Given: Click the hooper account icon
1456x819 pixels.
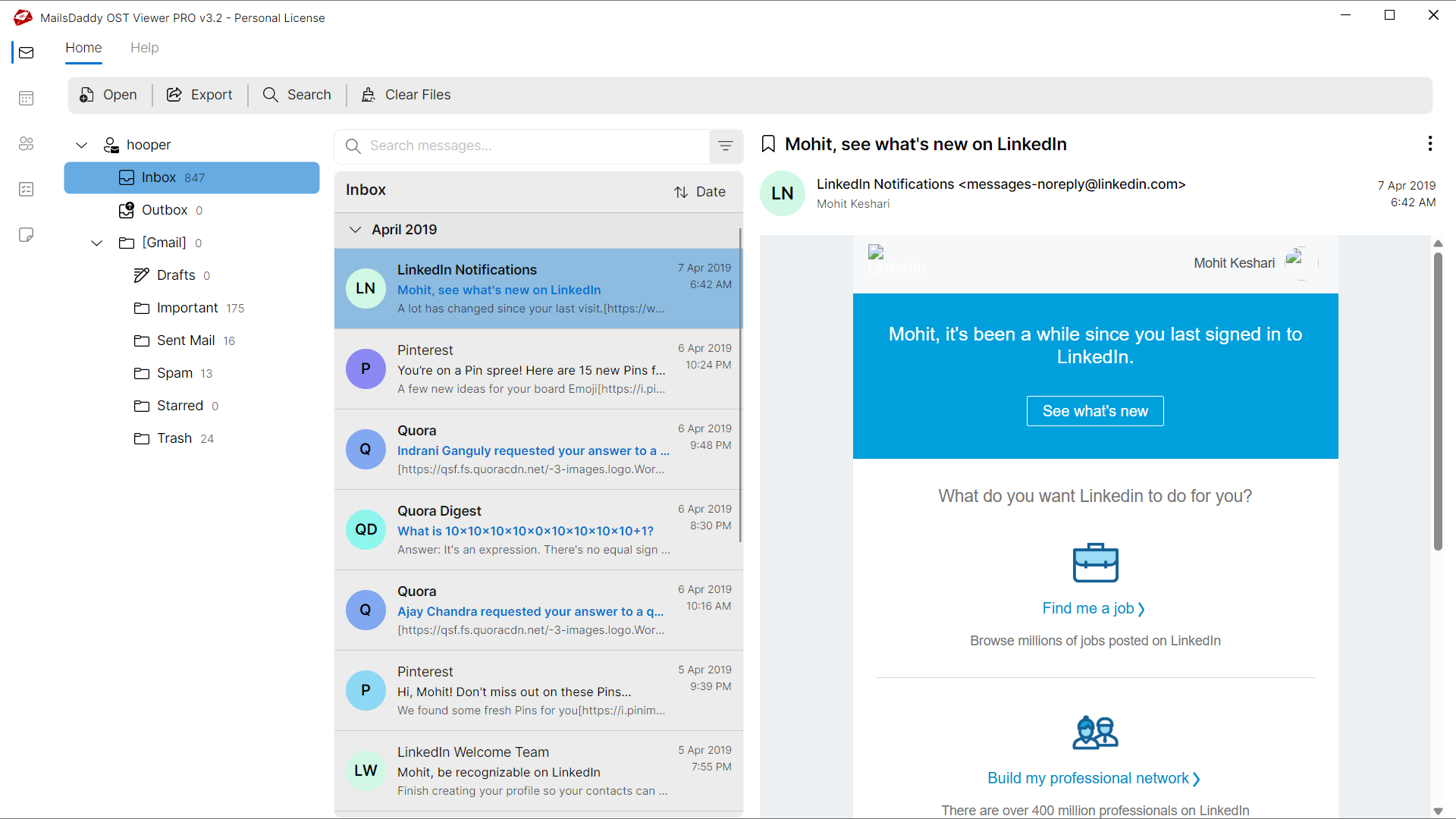Looking at the screenshot, I should click(x=111, y=145).
